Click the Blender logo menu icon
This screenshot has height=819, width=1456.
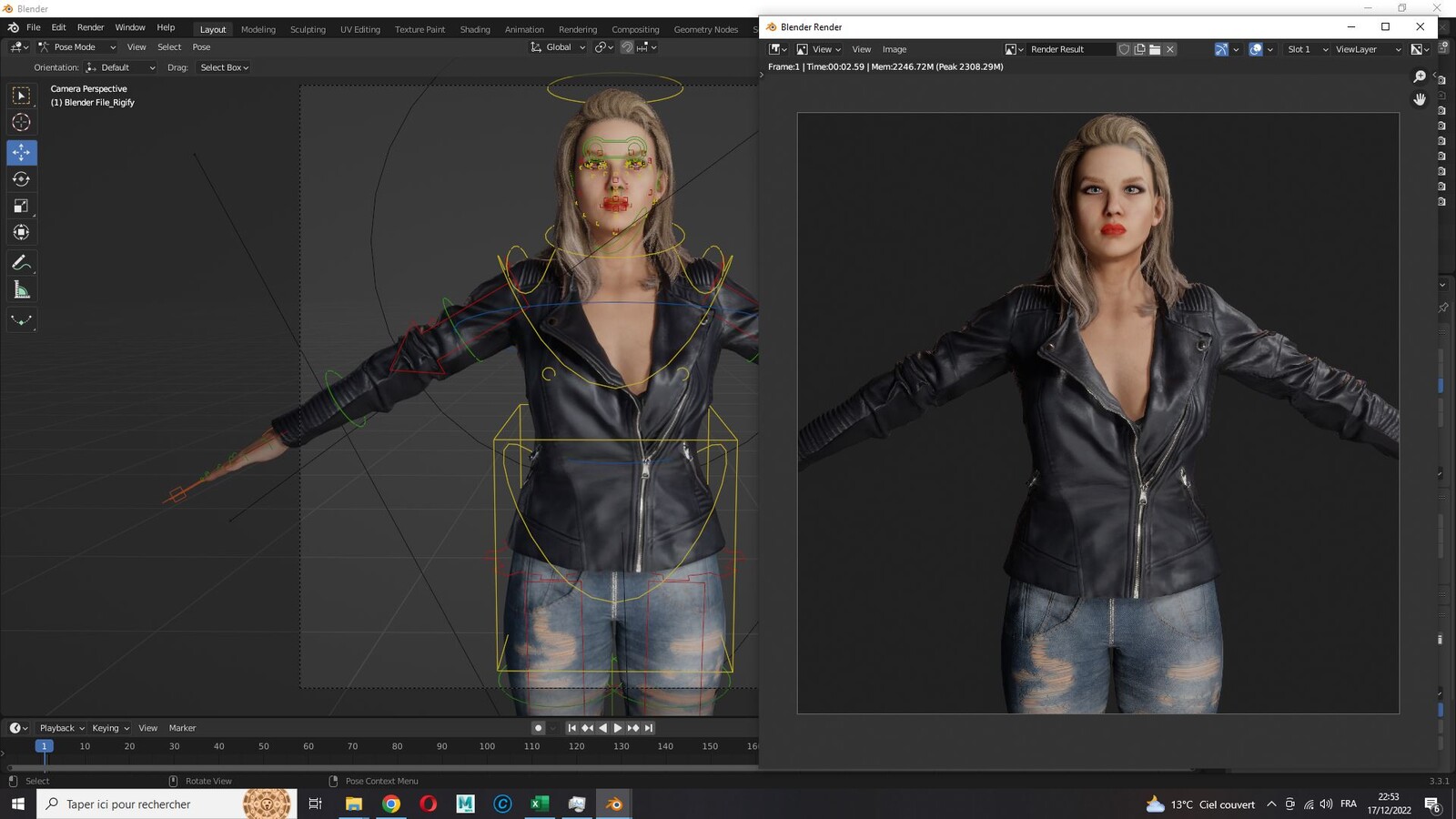[x=13, y=27]
